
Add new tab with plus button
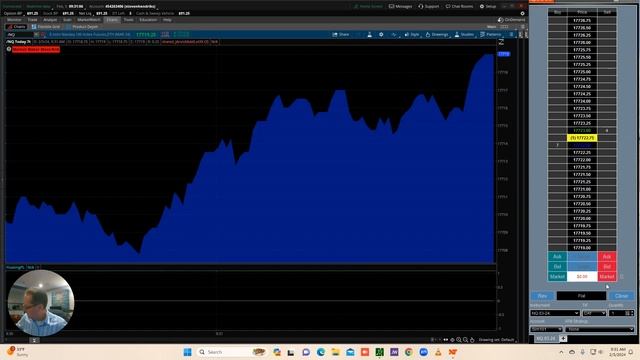tap(563, 338)
